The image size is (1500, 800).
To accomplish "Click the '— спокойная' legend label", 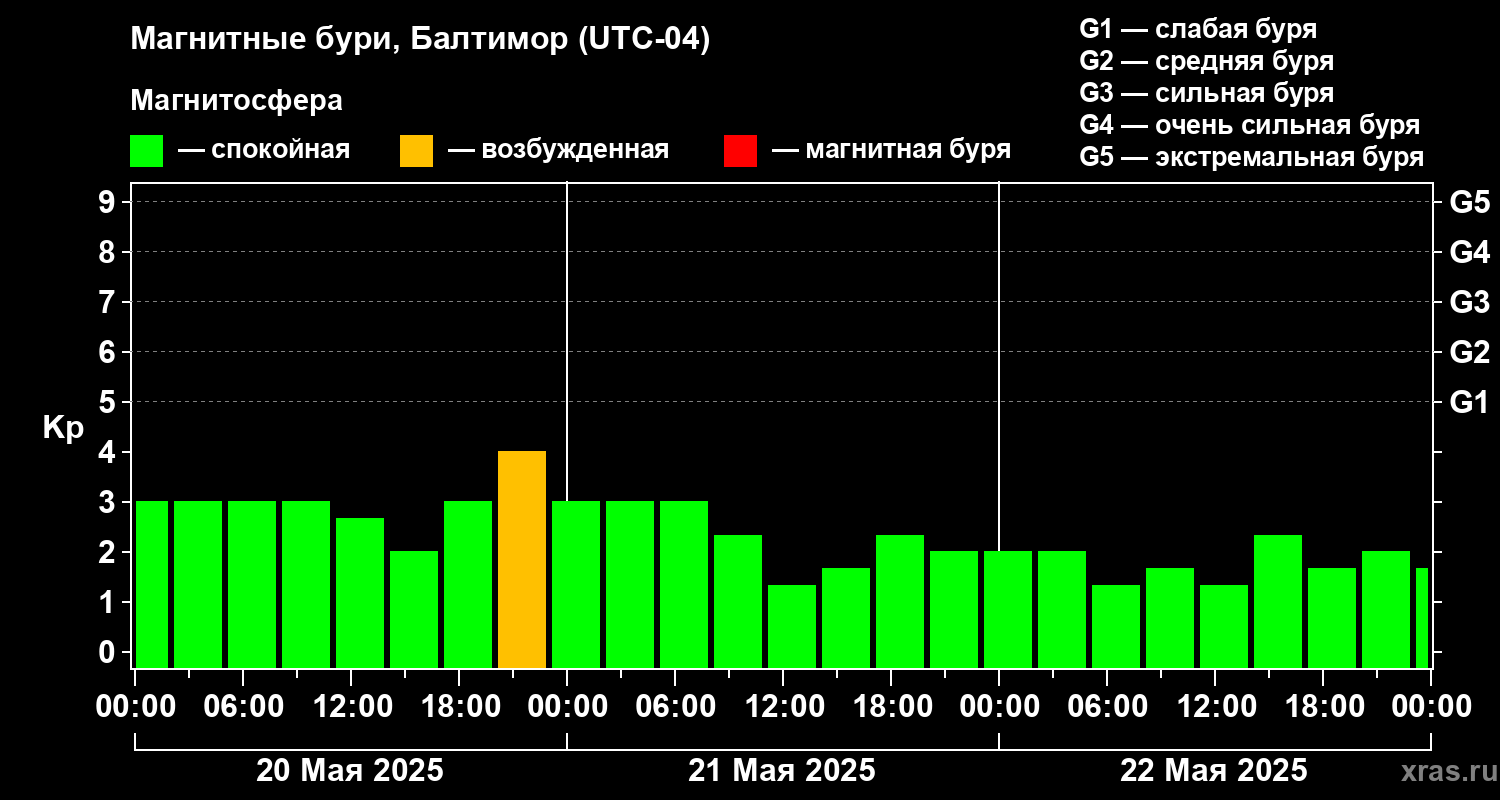I will tap(264, 150).
